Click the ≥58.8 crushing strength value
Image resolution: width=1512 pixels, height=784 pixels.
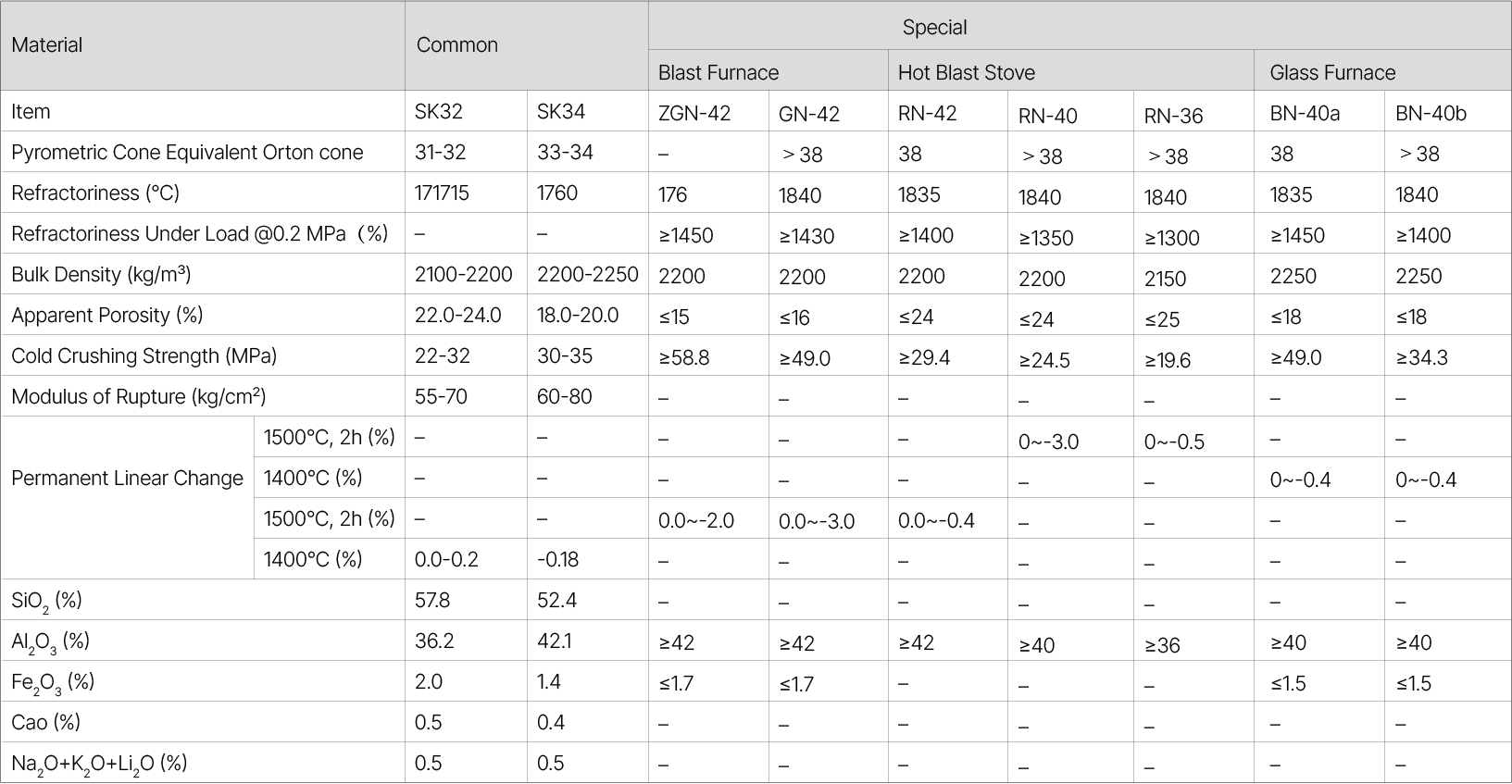click(684, 358)
